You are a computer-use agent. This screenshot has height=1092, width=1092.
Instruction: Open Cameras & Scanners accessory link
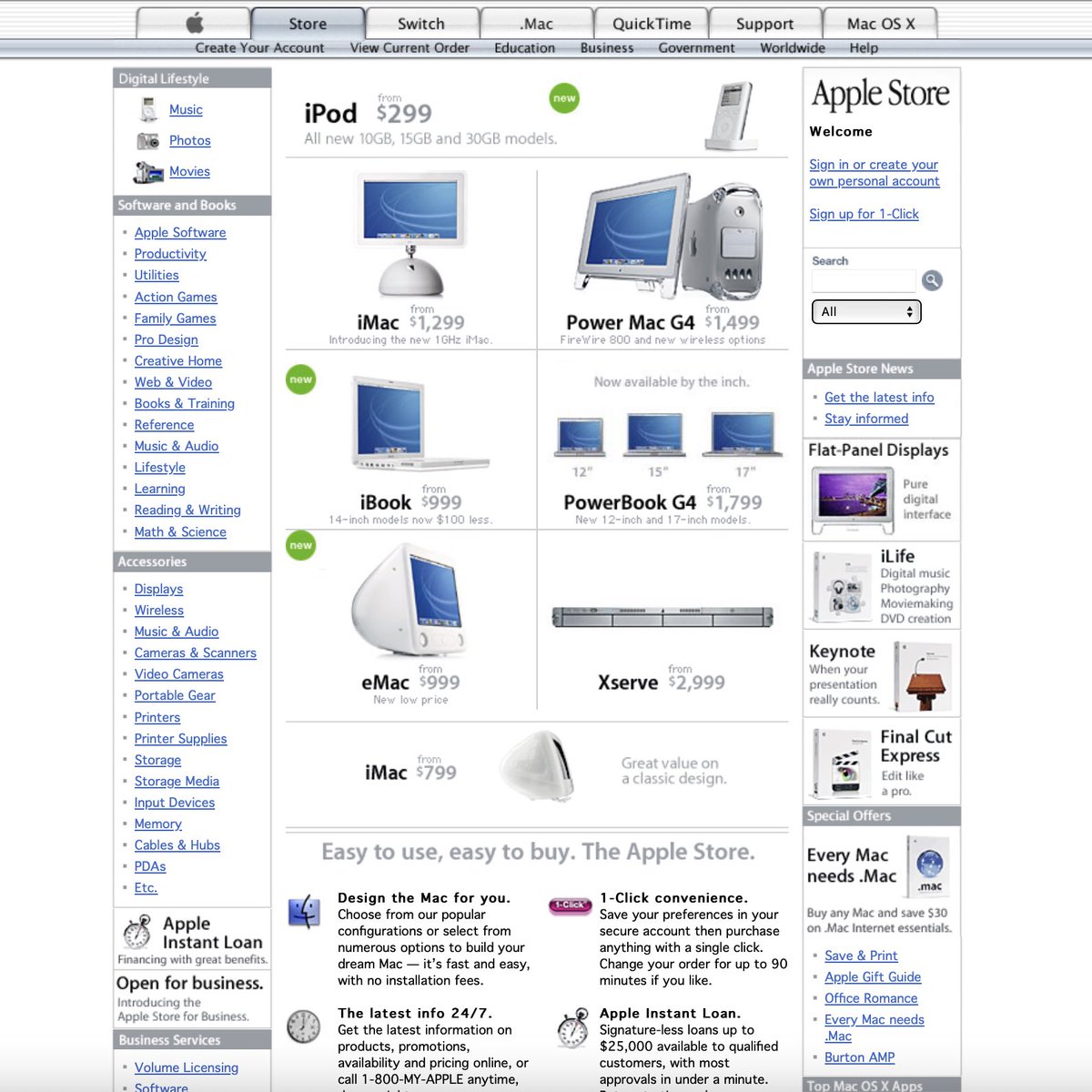click(196, 652)
